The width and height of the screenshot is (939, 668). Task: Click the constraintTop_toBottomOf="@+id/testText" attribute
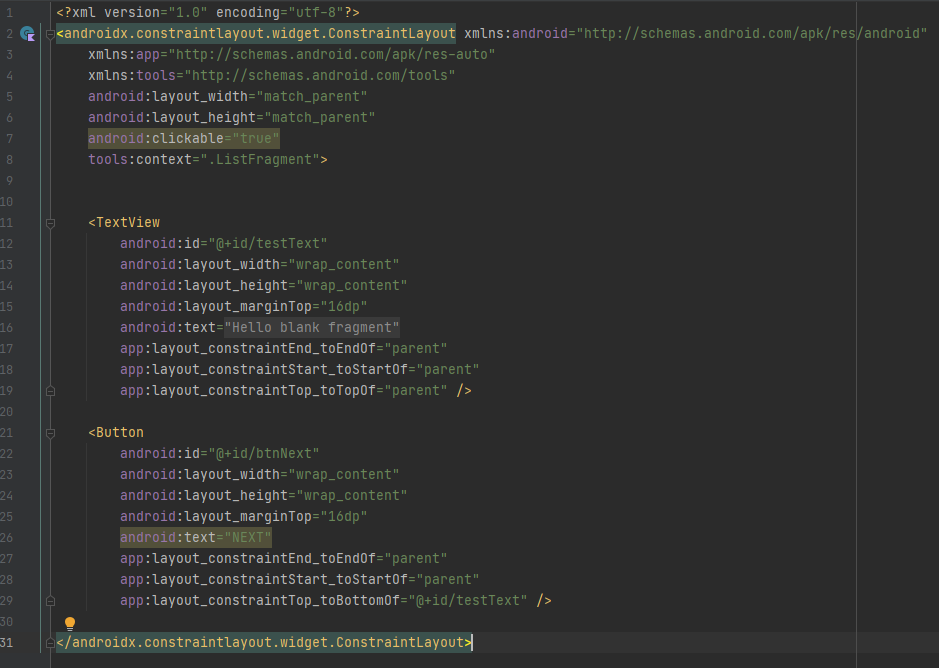323,600
